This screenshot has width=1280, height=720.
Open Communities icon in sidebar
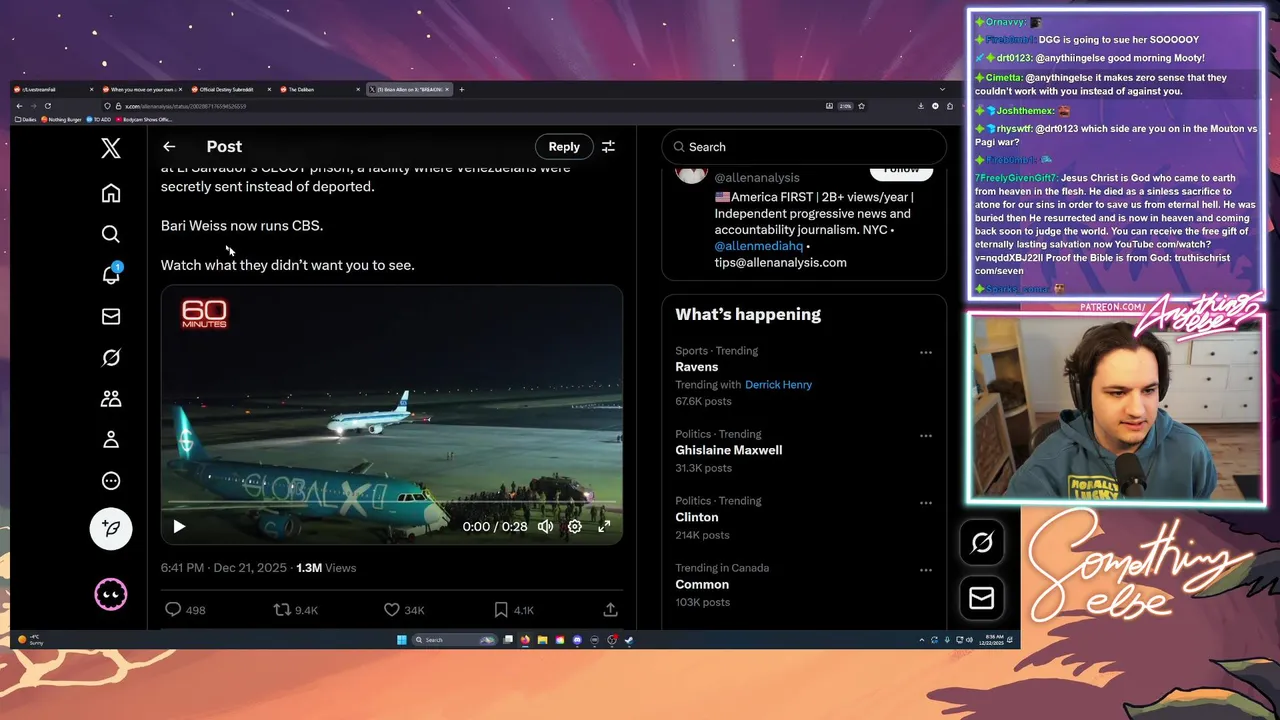[111, 398]
